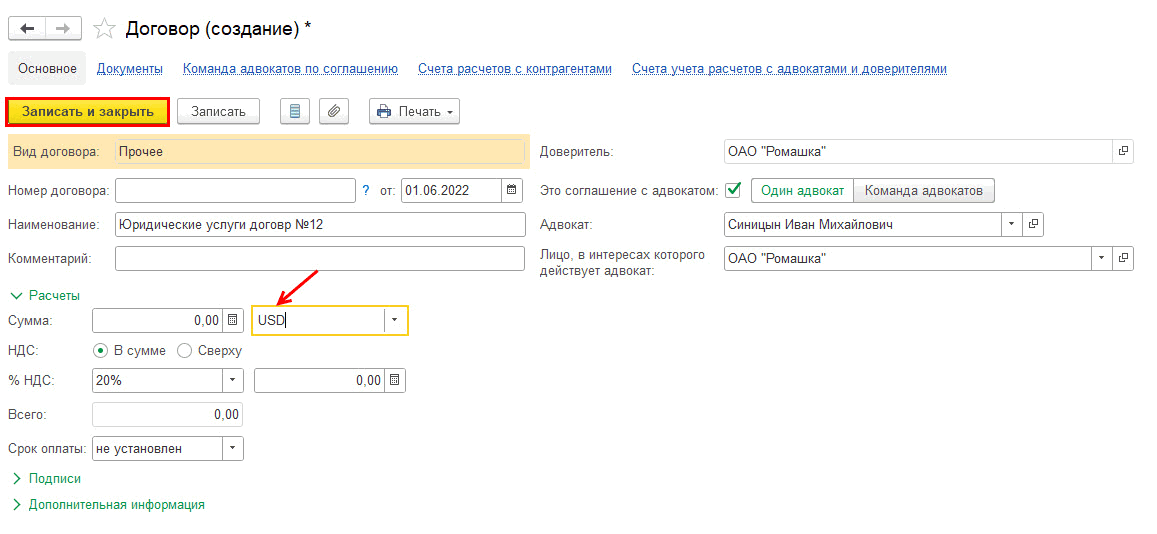Open the currency USD dropdown

395,320
